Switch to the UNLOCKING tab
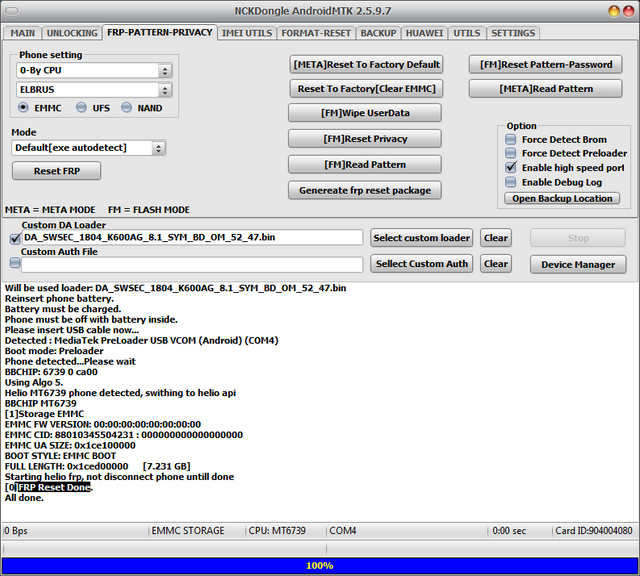Screen dimensions: 640x576 tap(72, 33)
